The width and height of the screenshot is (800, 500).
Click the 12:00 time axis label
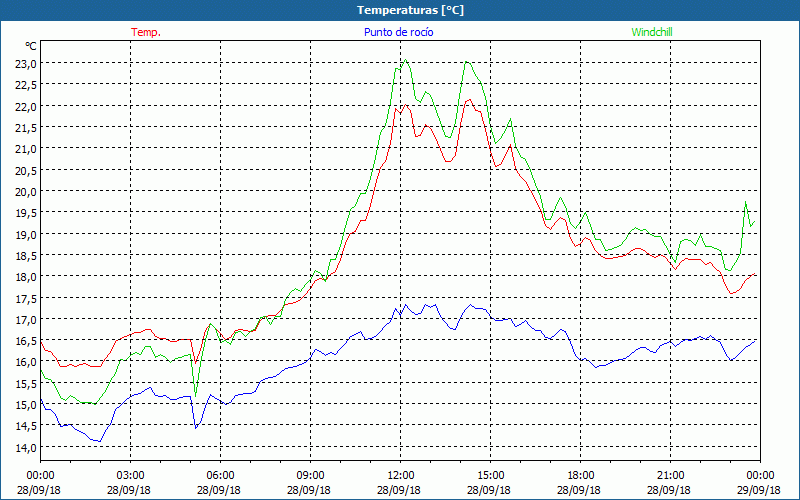click(x=401, y=476)
